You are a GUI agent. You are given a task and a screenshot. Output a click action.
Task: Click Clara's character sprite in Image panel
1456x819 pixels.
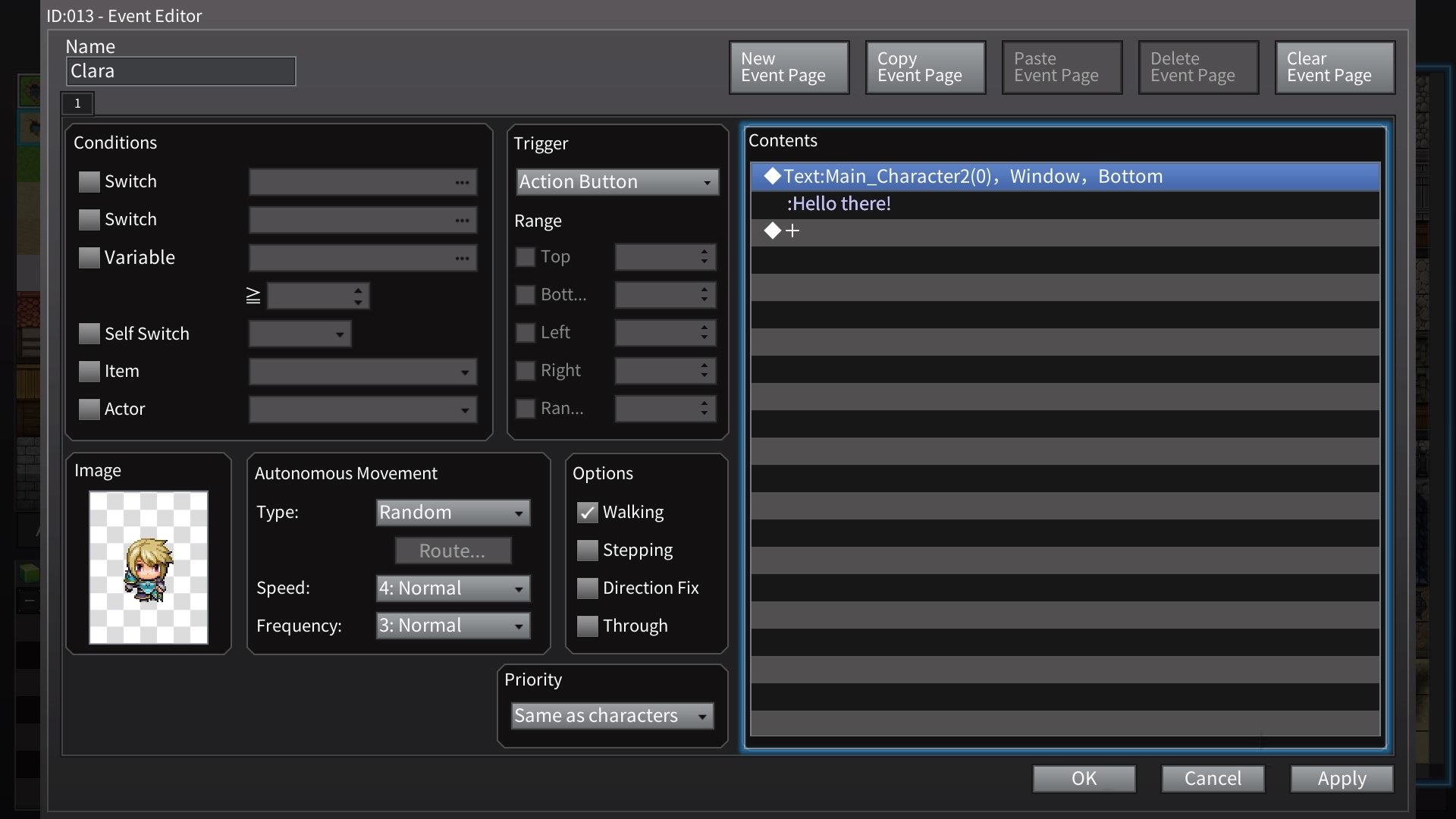(x=148, y=568)
